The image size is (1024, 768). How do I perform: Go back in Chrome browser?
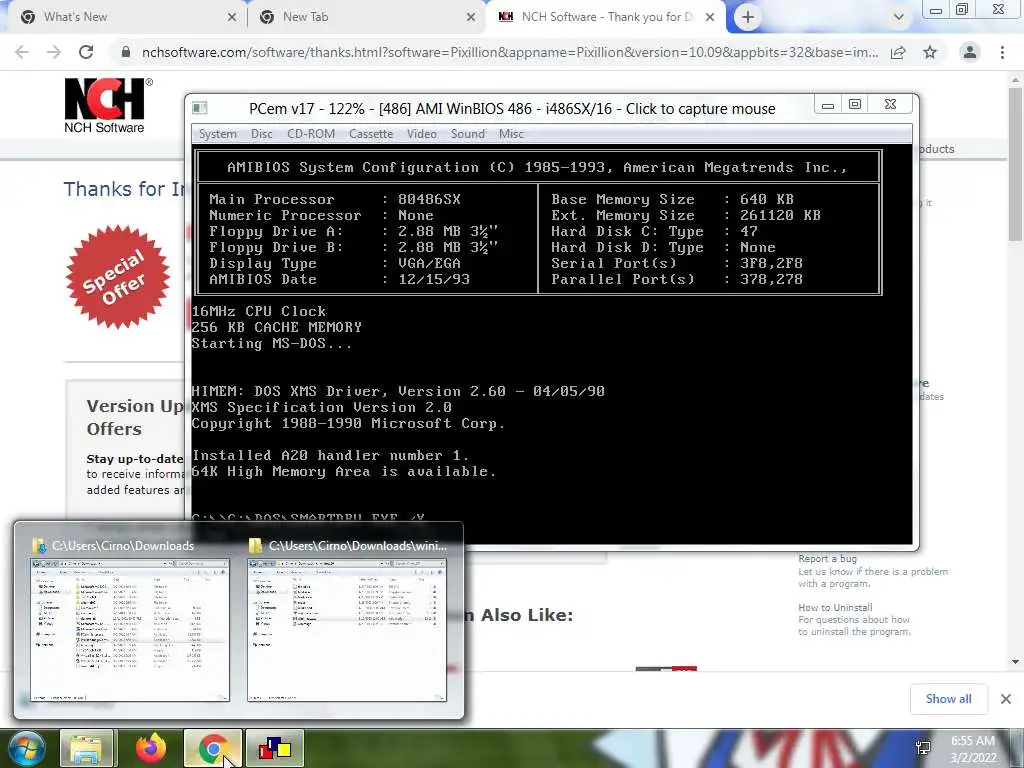pyautogui.click(x=22, y=52)
